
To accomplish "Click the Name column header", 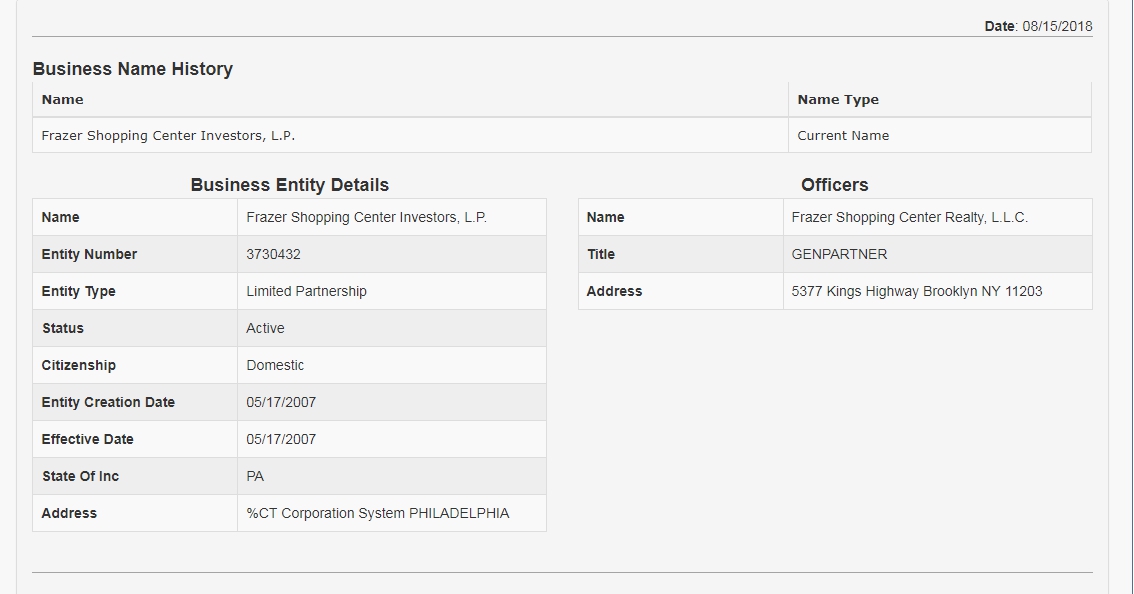I will click(62, 100).
